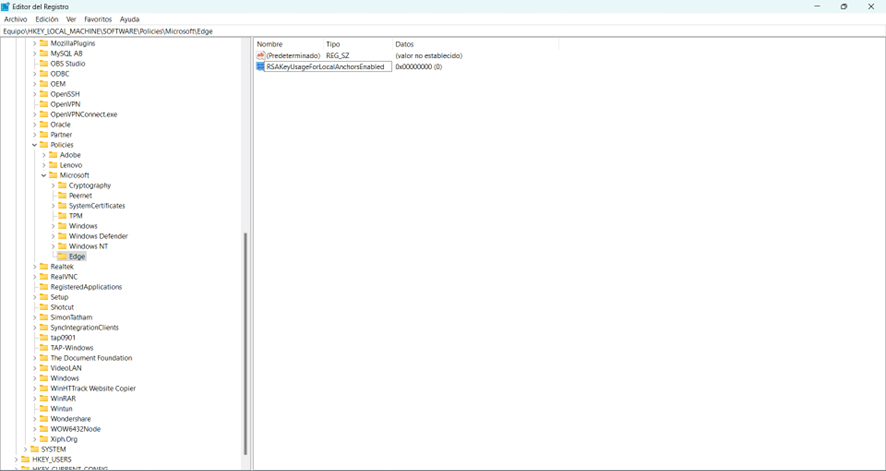Expand the Cryptography key
Image resolution: width=886 pixels, height=471 pixels.
(53, 186)
